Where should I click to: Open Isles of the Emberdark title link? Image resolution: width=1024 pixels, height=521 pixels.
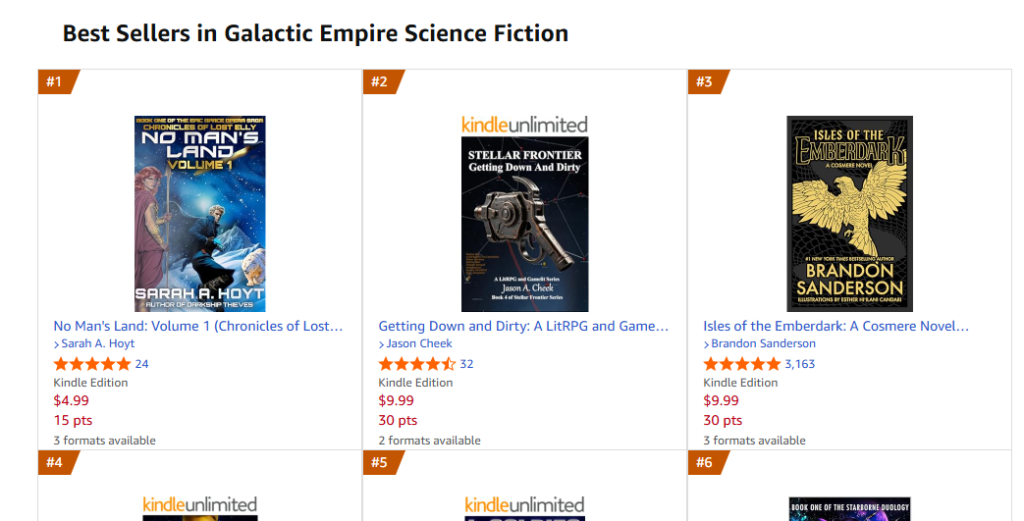tap(836, 326)
